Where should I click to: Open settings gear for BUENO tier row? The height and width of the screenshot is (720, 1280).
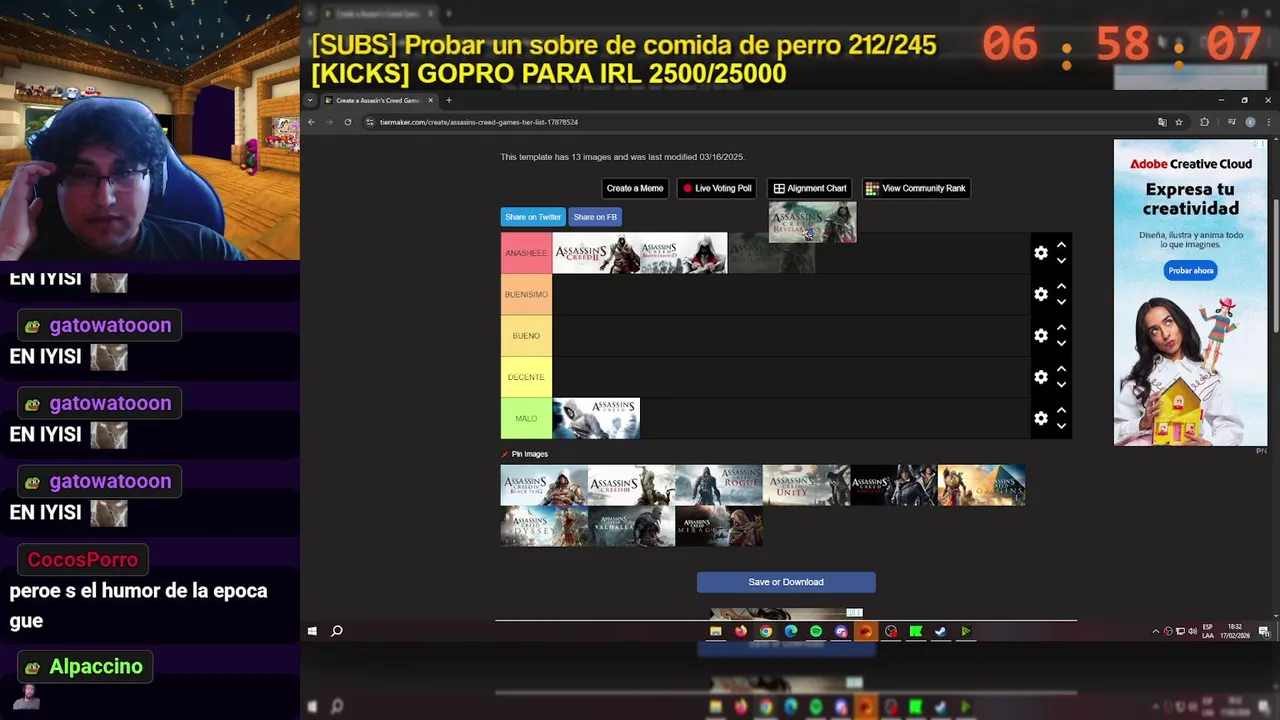pyautogui.click(x=1041, y=336)
